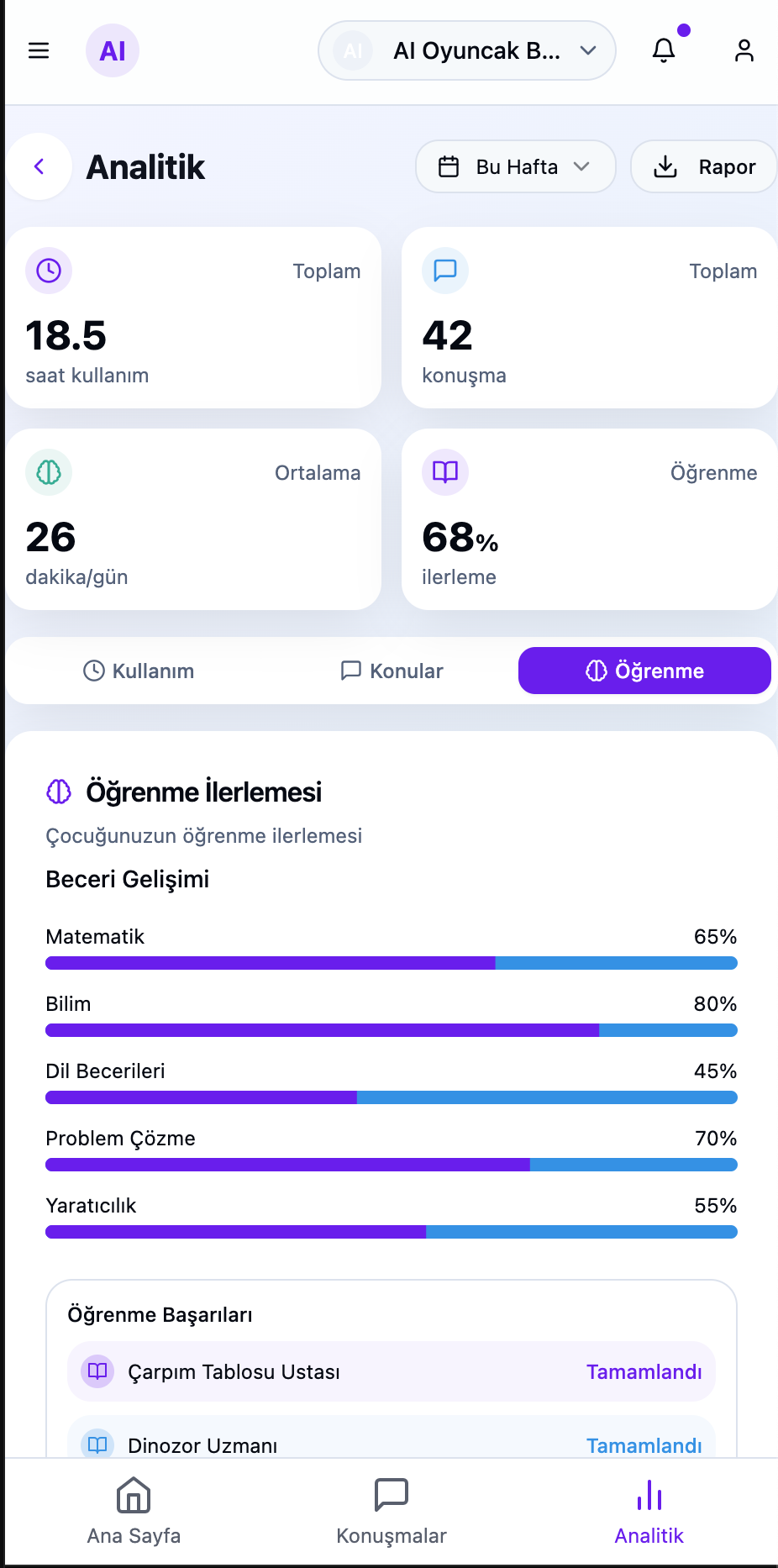
Task: Click the open book icon on learning card
Action: pyautogui.click(x=444, y=472)
